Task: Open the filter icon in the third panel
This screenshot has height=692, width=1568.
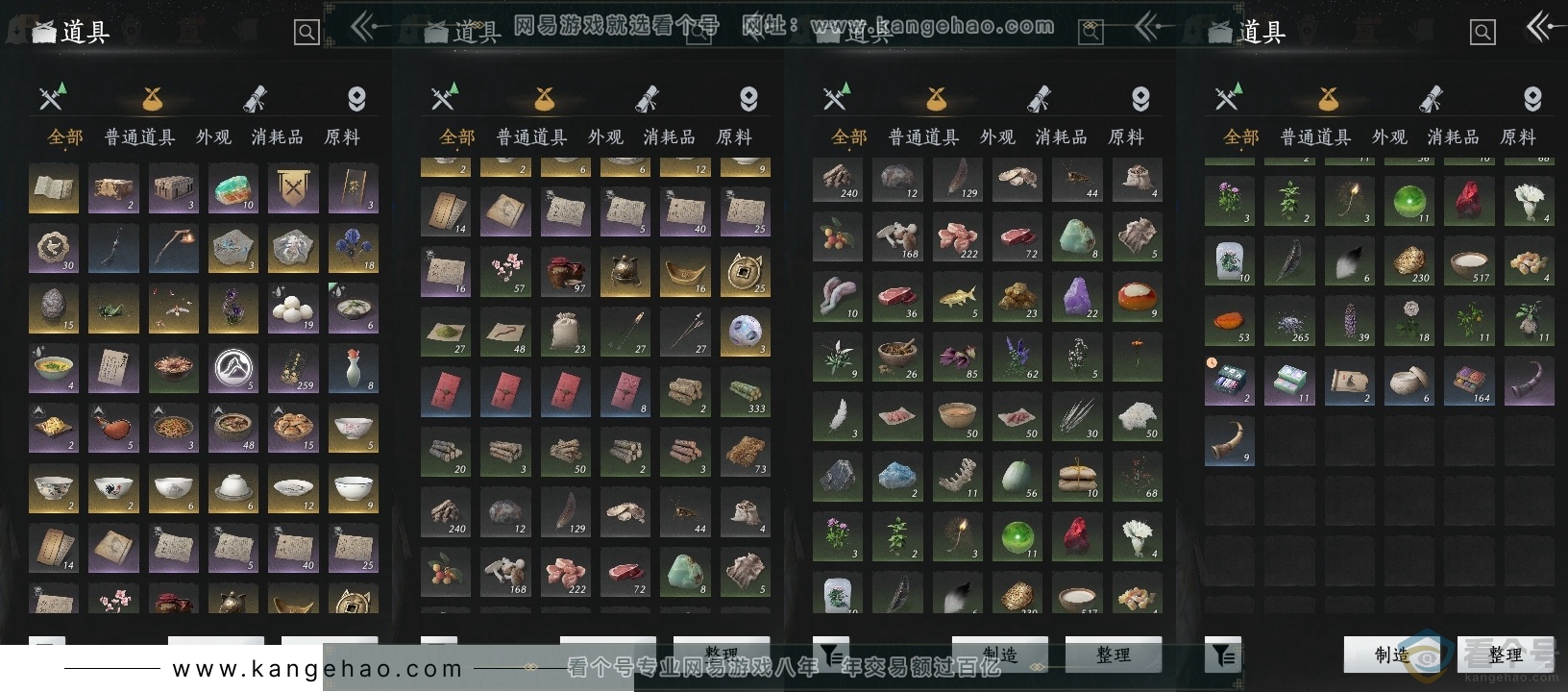Action: 831,655
